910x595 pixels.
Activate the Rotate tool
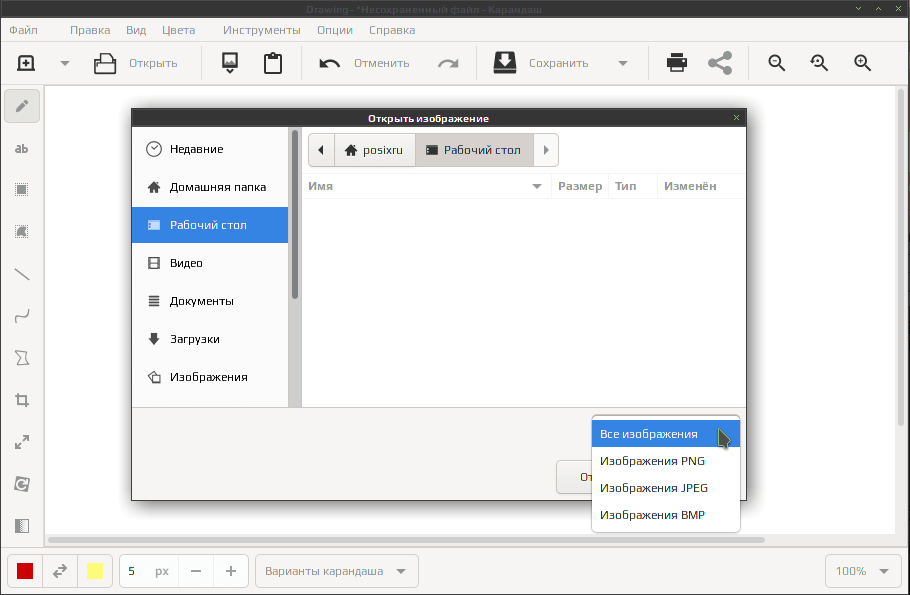pyautogui.click(x=22, y=484)
